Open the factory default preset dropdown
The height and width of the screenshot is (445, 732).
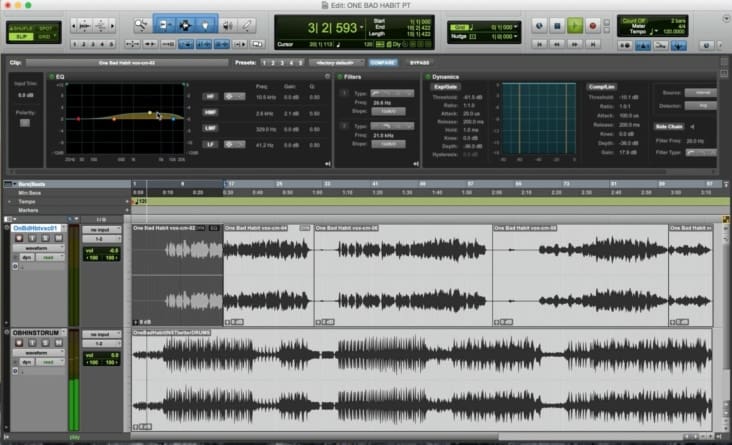[x=337, y=63]
